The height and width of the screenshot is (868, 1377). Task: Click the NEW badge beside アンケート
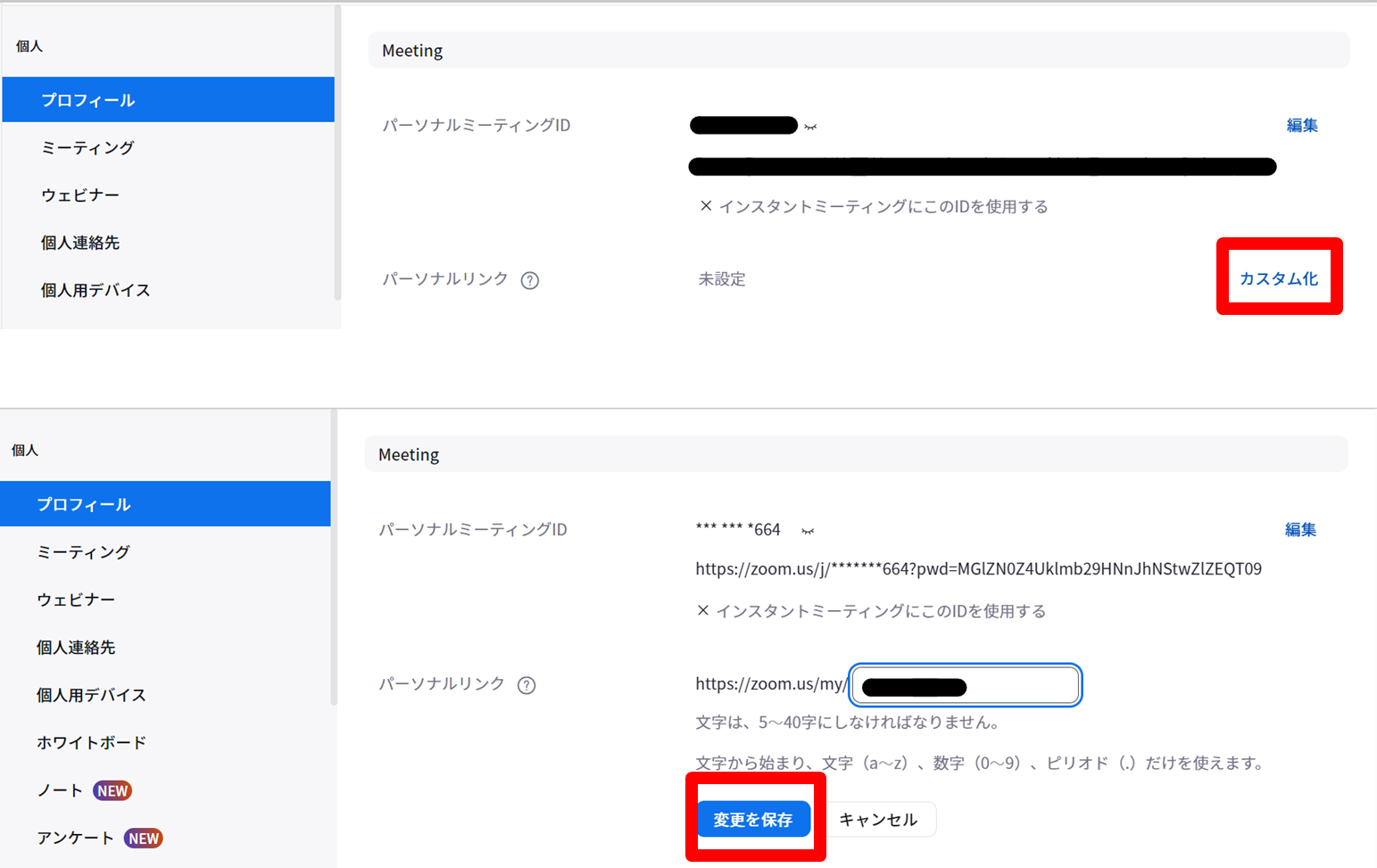[x=143, y=838]
